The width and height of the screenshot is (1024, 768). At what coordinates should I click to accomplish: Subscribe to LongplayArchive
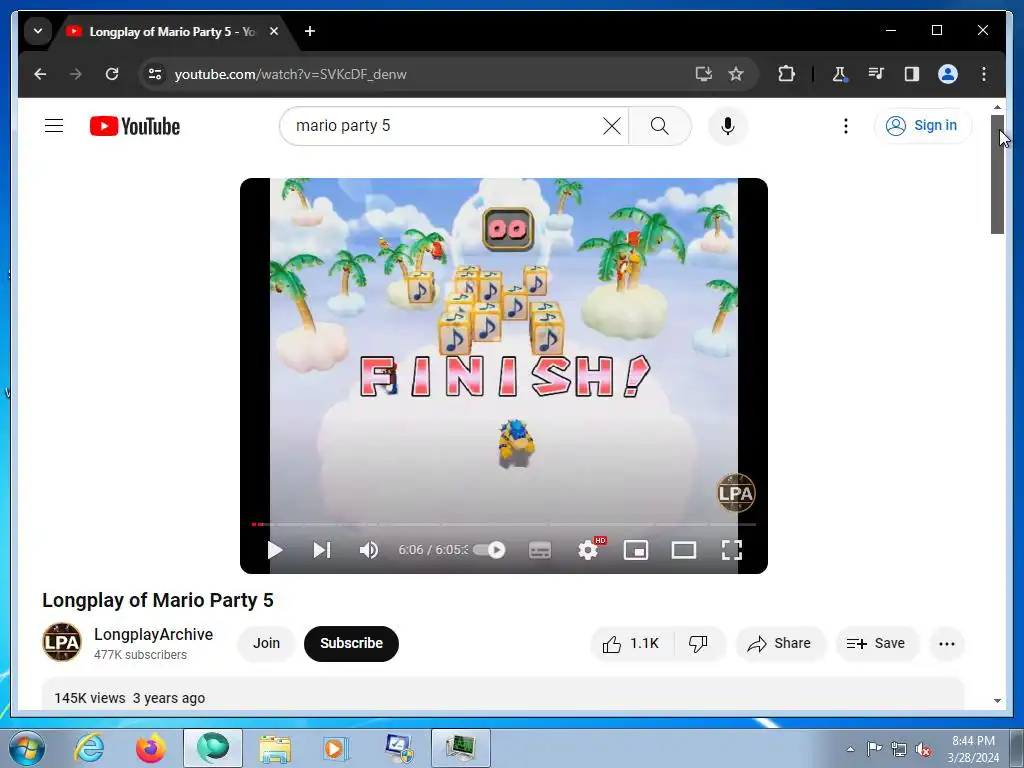pyautogui.click(x=351, y=643)
